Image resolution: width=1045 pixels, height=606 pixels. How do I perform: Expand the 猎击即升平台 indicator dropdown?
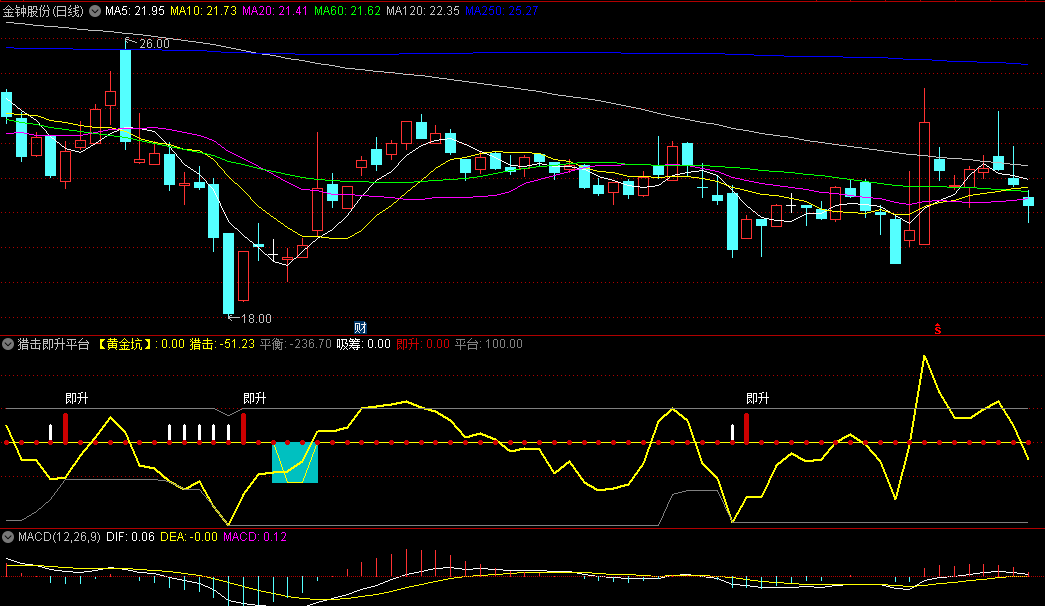pos(8,344)
